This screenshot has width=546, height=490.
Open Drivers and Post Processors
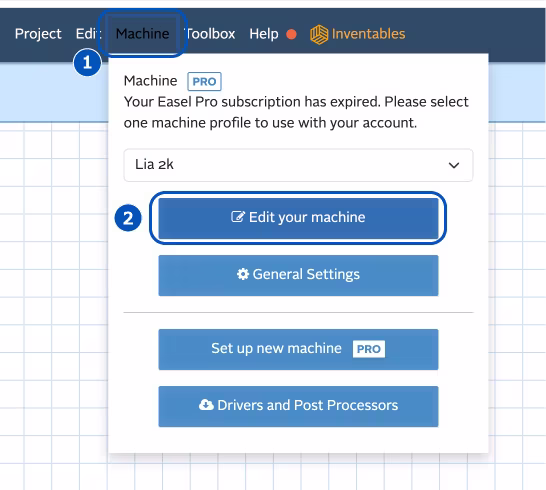(x=298, y=406)
